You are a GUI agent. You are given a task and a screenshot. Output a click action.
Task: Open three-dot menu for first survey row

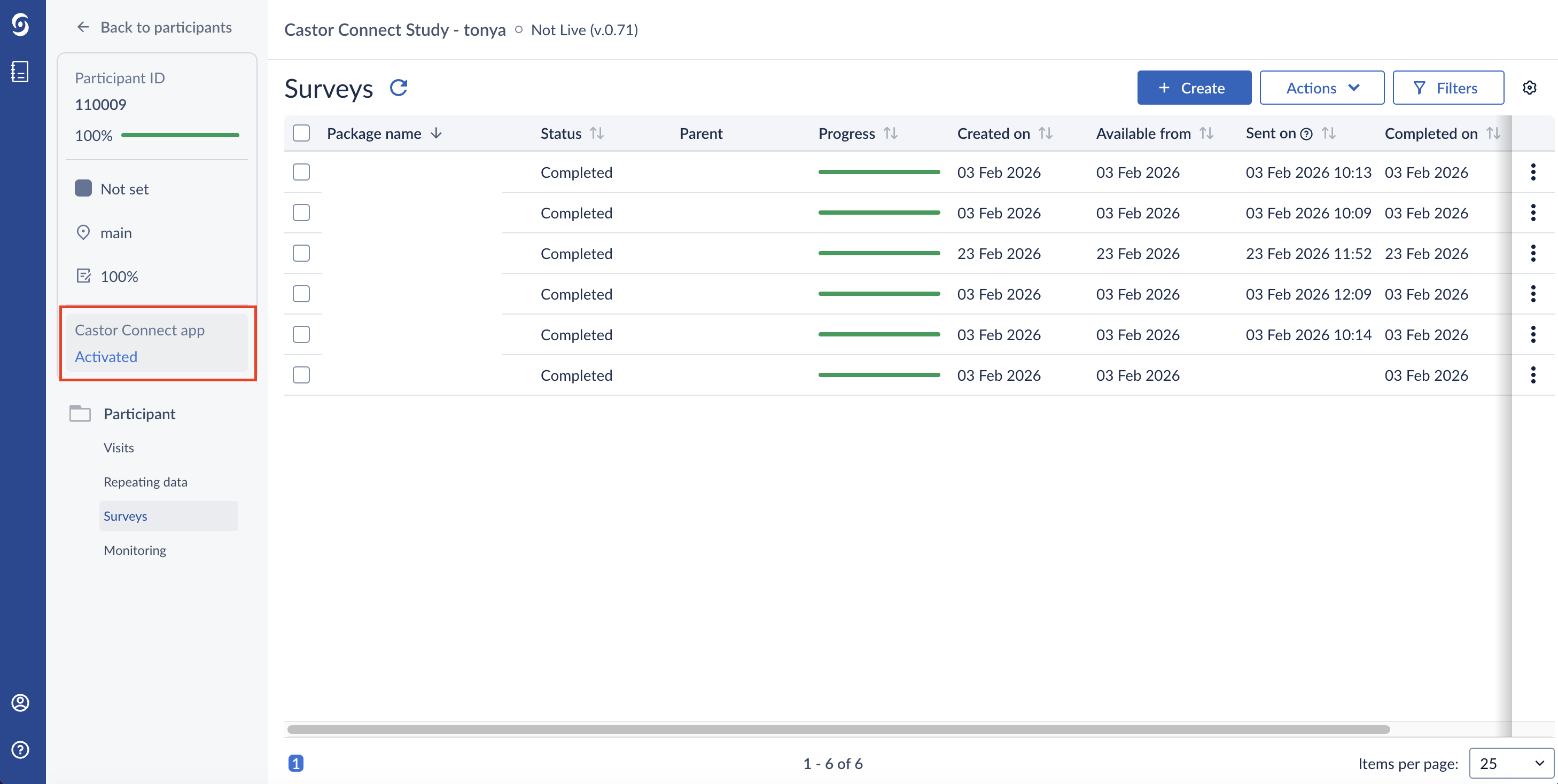coord(1532,173)
